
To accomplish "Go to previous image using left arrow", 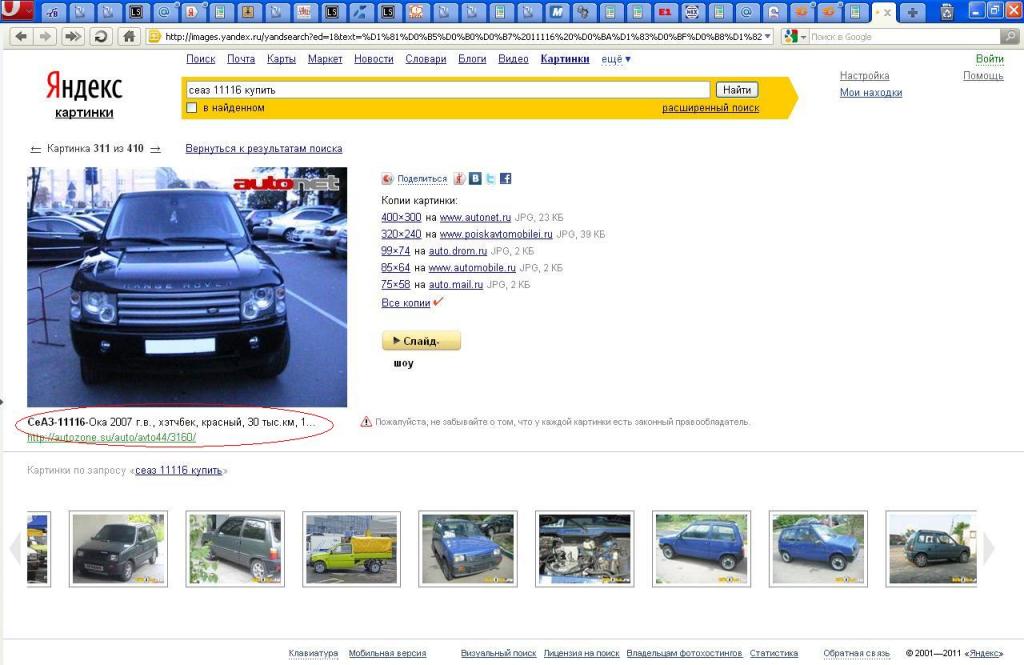I will click(36, 149).
